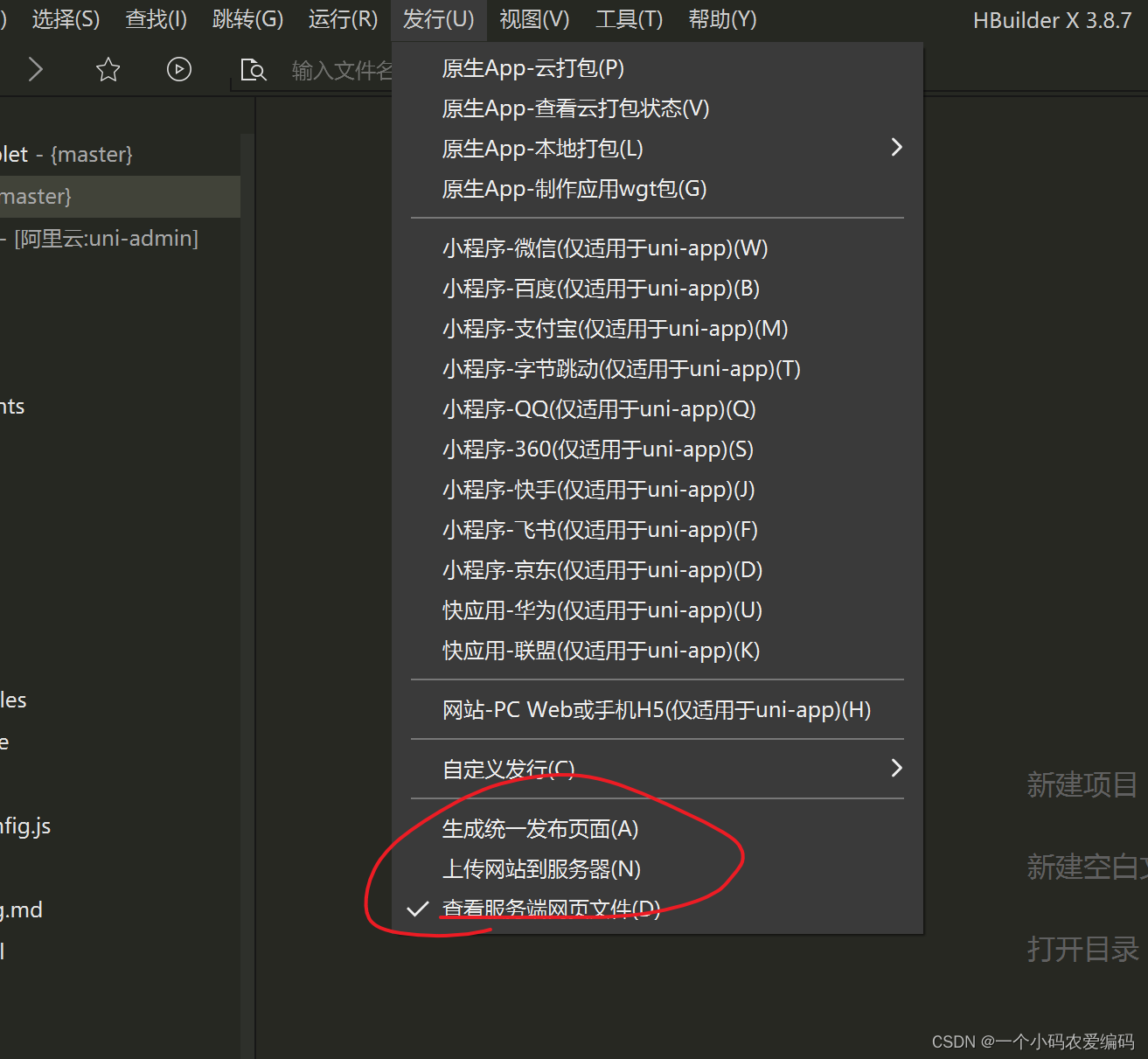Click the forward navigation arrow icon
This screenshot has width=1148, height=1059.
click(x=34, y=69)
